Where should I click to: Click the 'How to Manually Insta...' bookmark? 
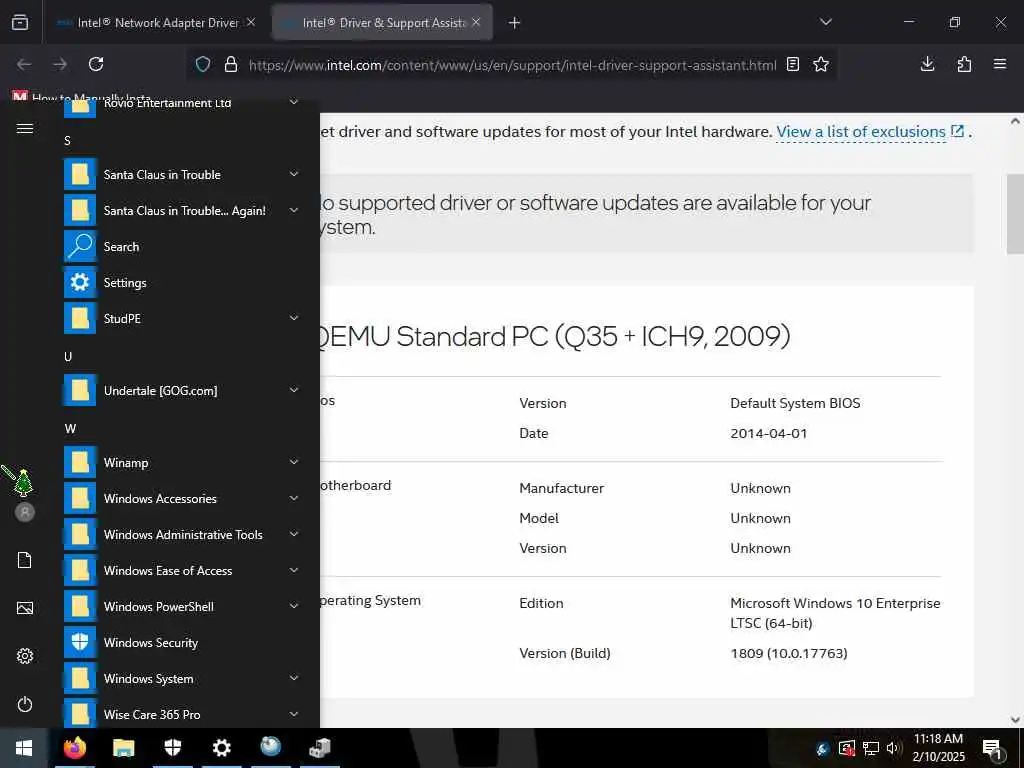(82, 97)
